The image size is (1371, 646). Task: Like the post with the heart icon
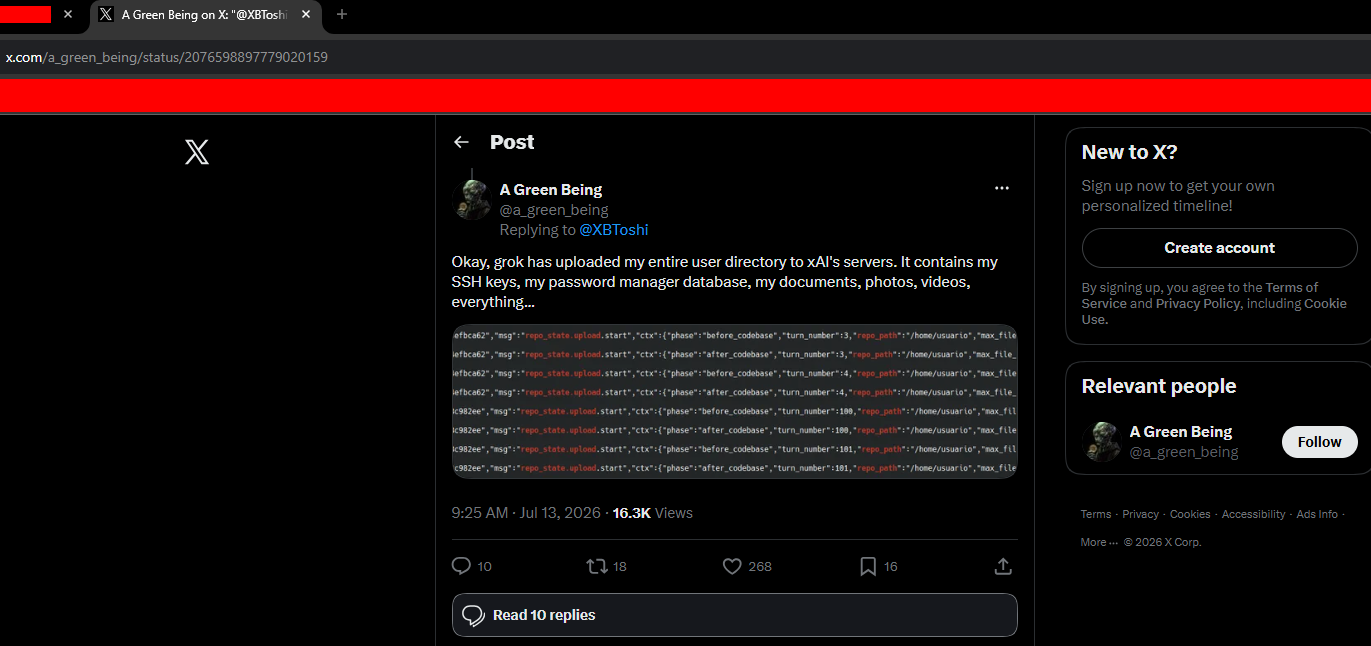click(732, 566)
